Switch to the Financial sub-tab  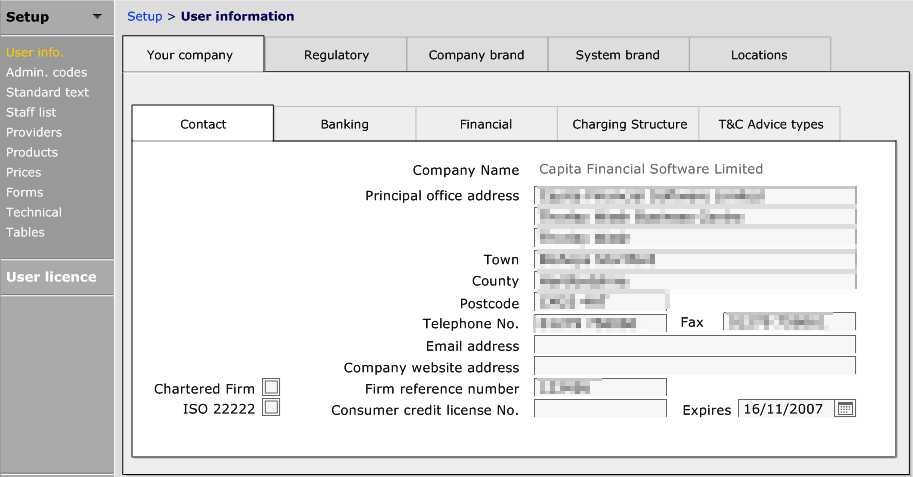[486, 124]
